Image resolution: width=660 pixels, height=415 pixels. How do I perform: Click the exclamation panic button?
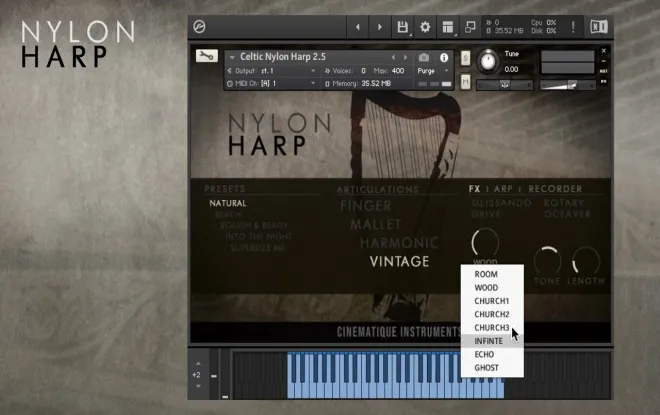point(573,27)
